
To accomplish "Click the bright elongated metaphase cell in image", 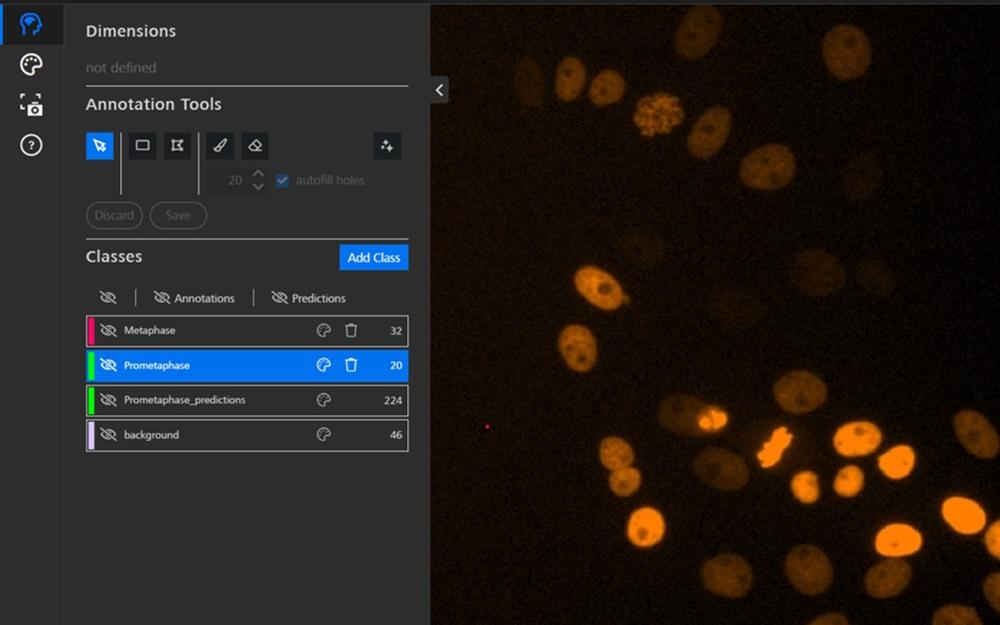I will click(x=774, y=446).
